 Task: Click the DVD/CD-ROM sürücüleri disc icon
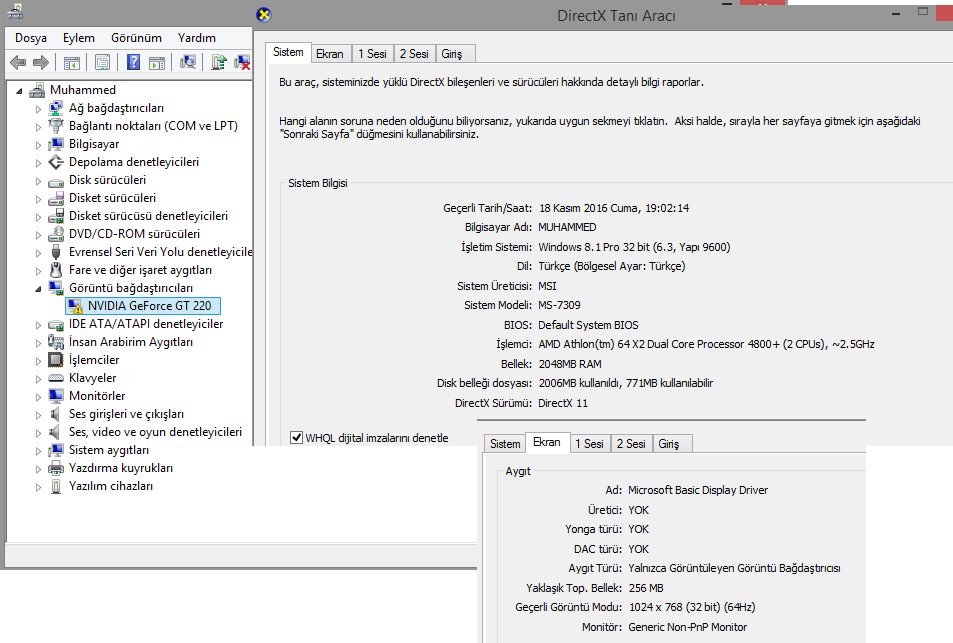(x=56, y=234)
